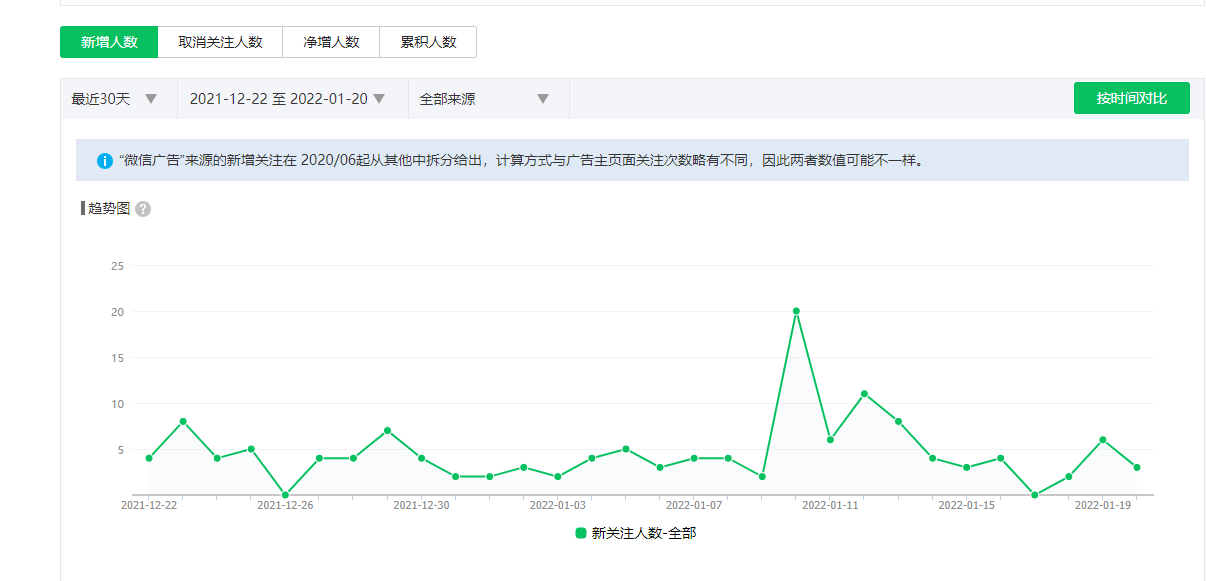Open the 累积人数 tab
The image size is (1206, 581).
coord(428,42)
